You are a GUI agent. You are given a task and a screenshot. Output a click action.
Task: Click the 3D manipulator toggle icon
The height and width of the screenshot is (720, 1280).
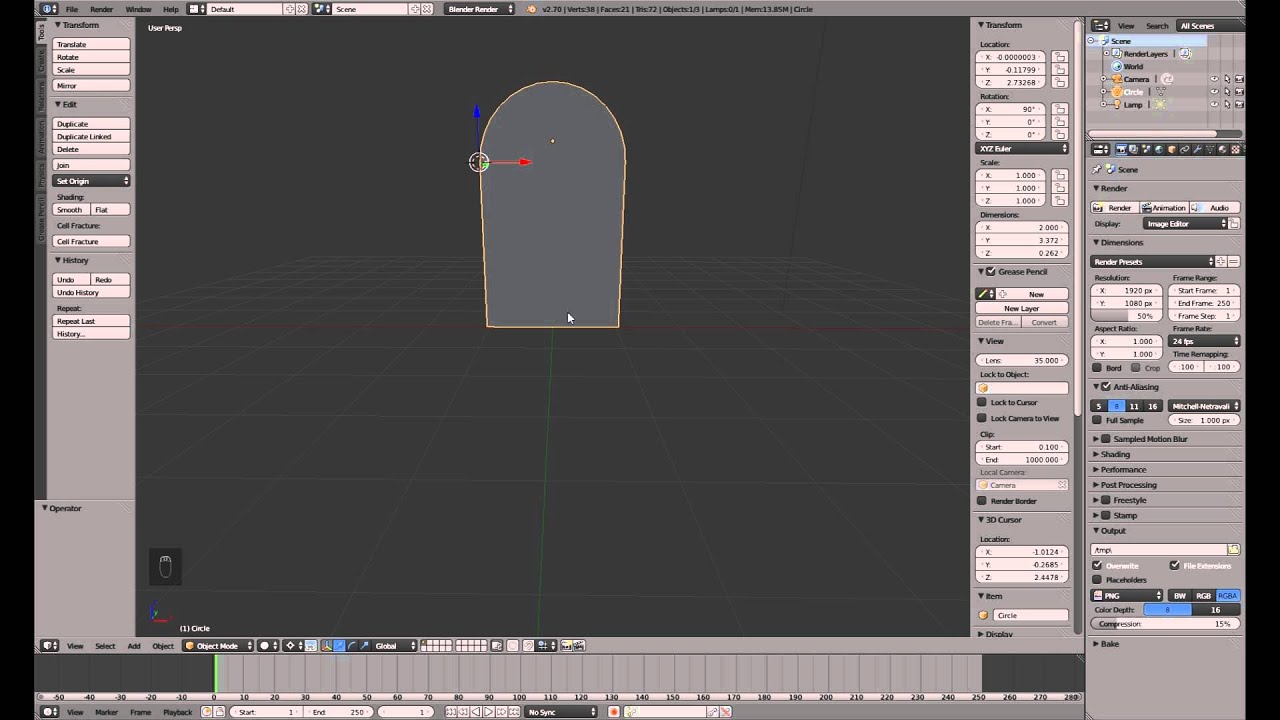326,646
